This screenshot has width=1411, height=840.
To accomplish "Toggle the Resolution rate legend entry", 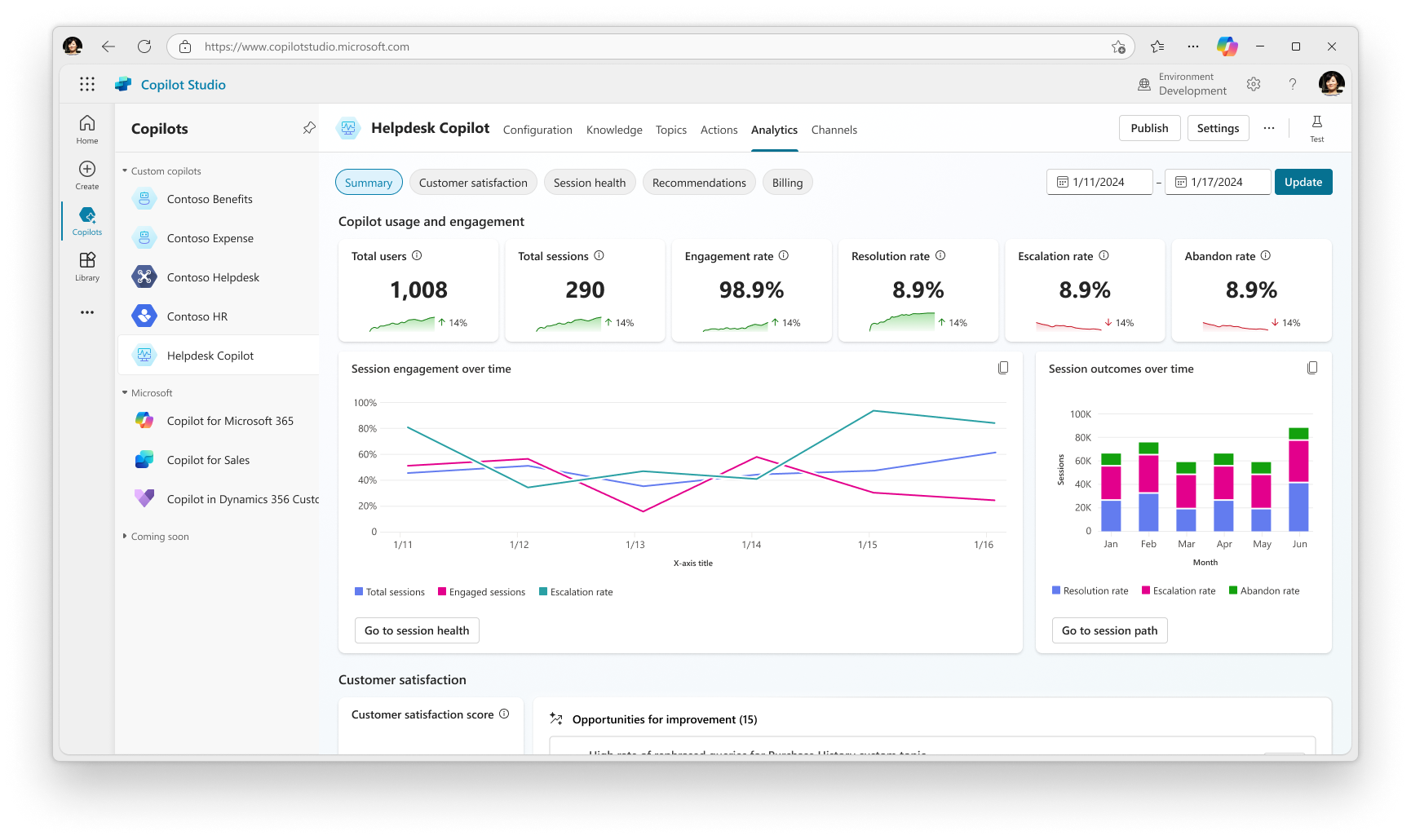I will (1090, 590).
